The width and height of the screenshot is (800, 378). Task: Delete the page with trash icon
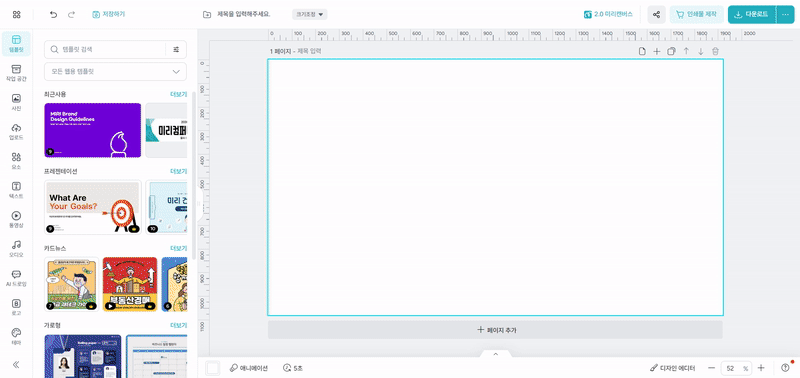coord(715,51)
